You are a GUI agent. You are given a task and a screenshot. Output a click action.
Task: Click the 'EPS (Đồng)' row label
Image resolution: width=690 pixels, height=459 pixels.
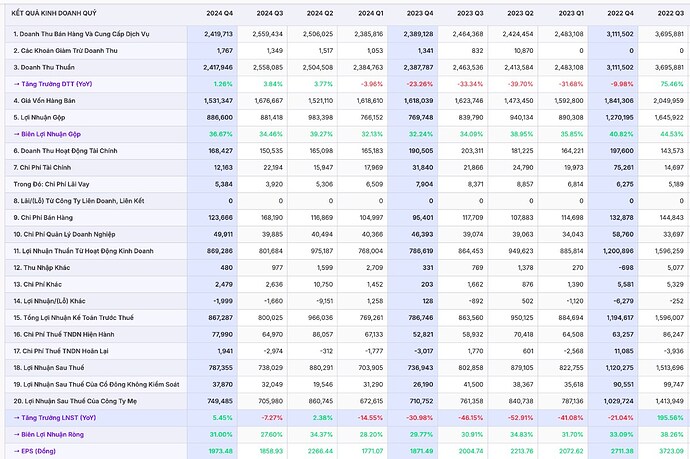40,450
